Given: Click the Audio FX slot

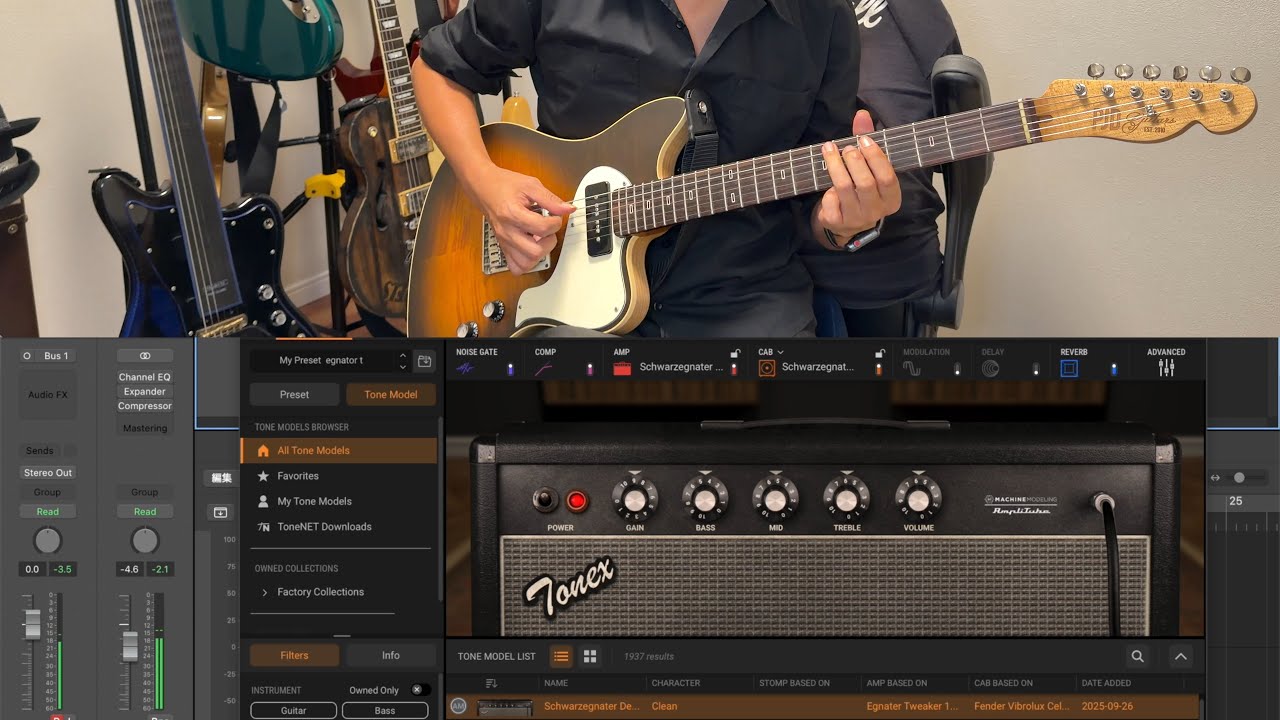Looking at the screenshot, I should pos(48,395).
